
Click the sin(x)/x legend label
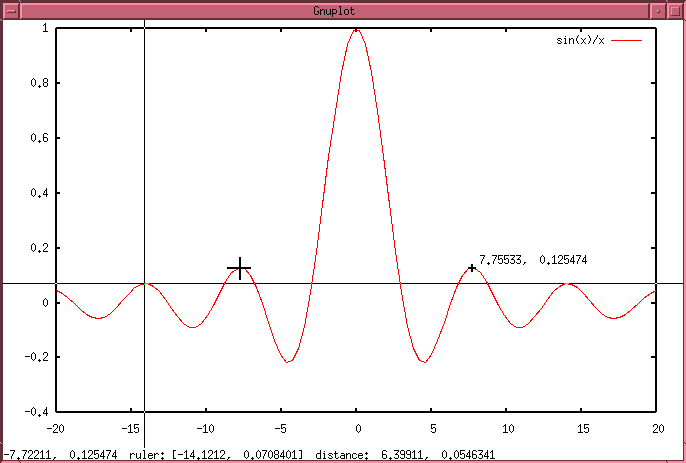point(580,41)
